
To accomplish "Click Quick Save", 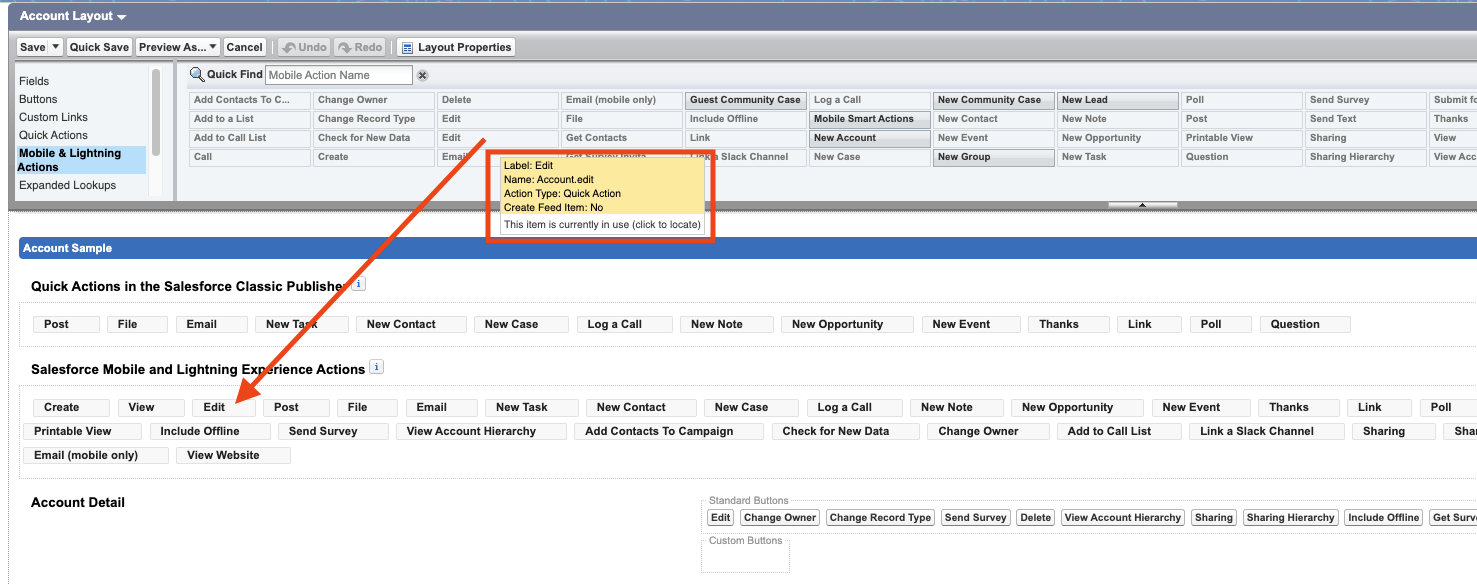I will click(x=99, y=47).
